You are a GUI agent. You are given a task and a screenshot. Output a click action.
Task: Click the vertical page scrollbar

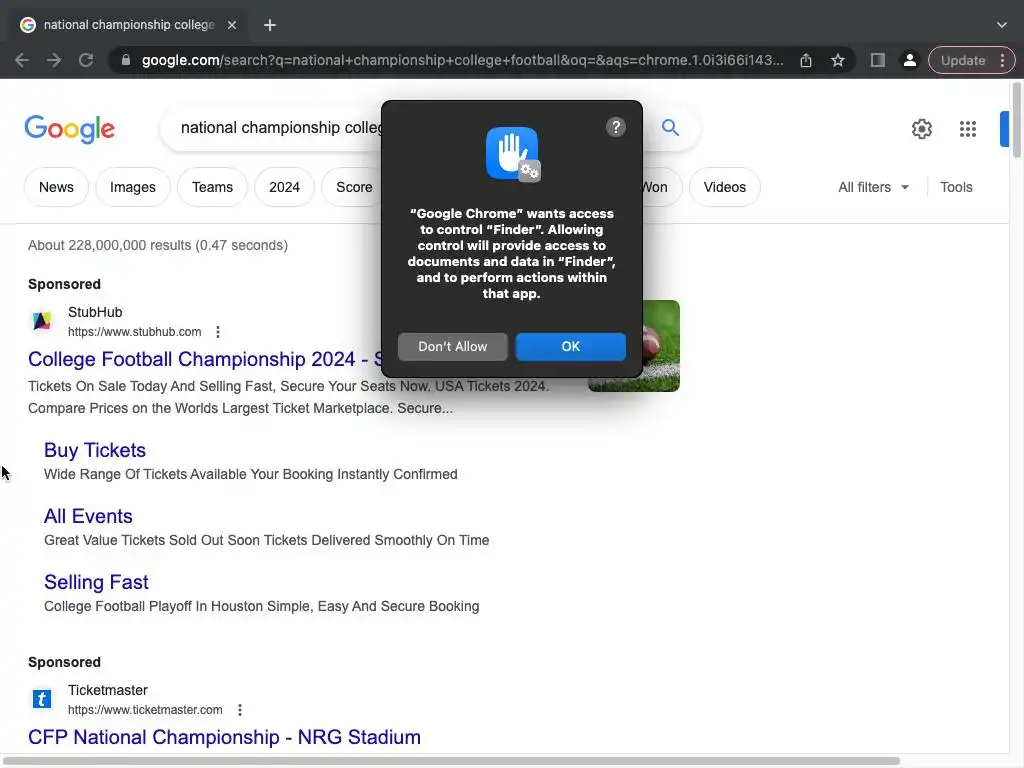[1016, 121]
